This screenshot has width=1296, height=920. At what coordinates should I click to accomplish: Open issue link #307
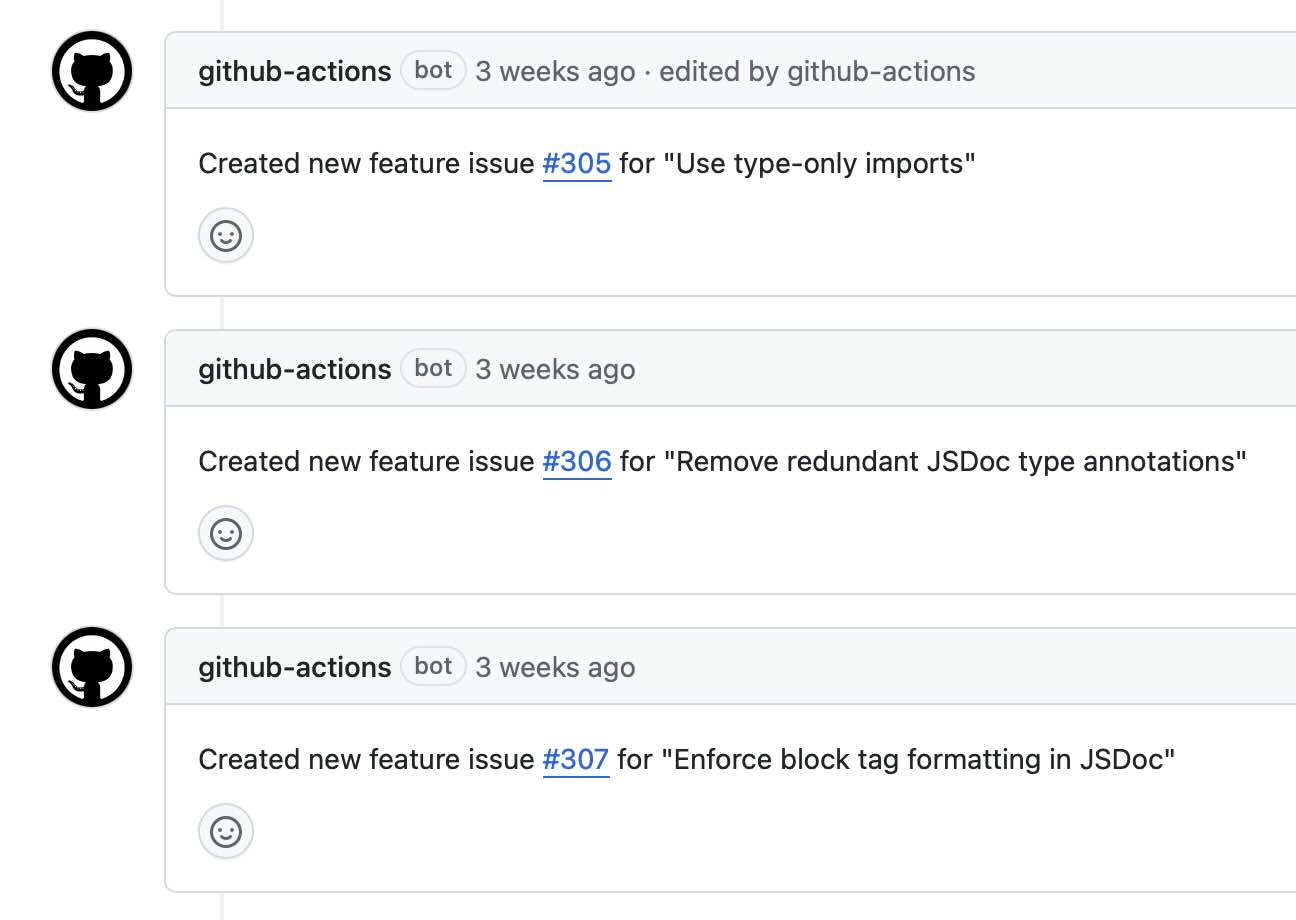[576, 759]
